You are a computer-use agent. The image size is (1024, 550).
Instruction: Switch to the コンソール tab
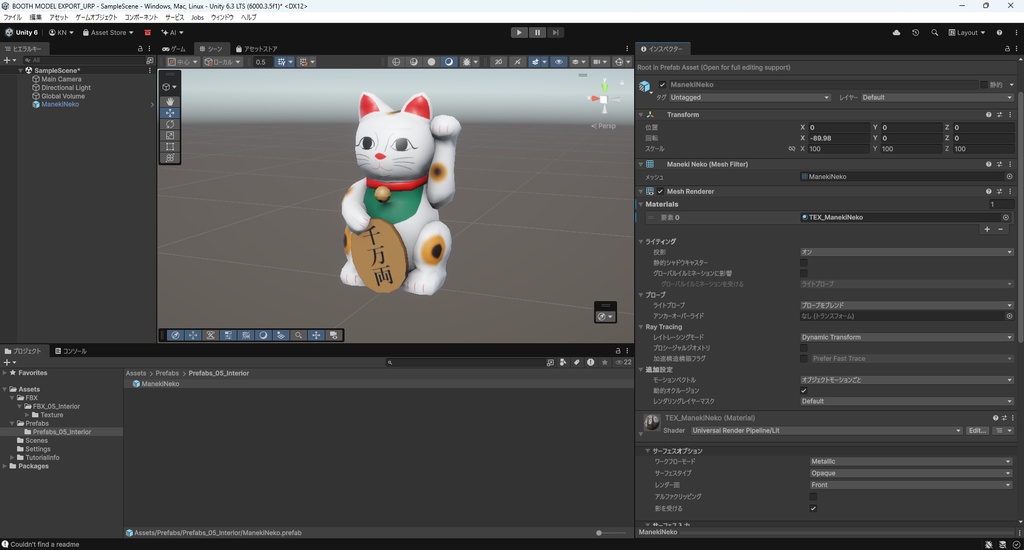point(71,351)
